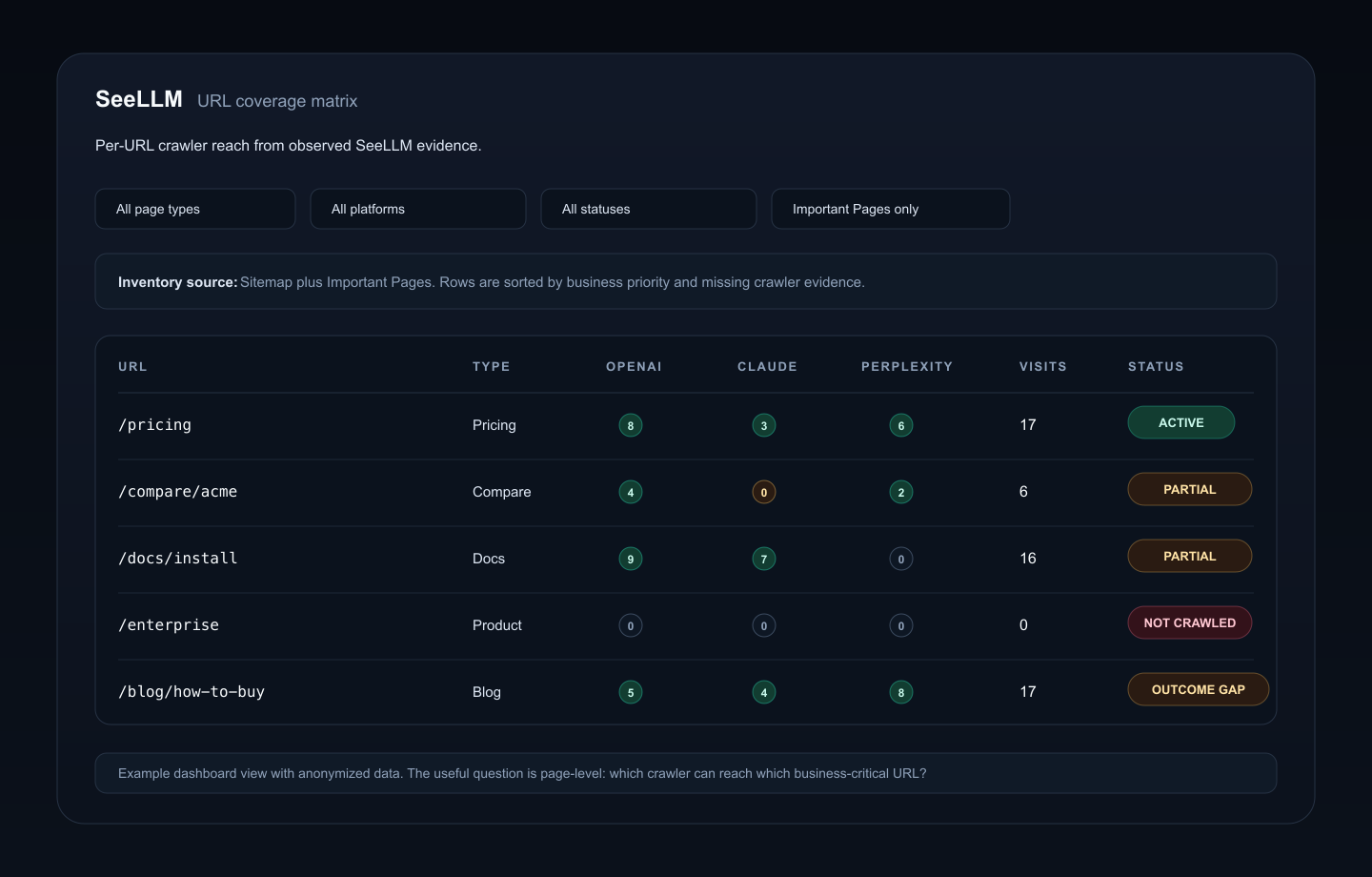Select the OUTCOME GAP status badge
This screenshot has width=1372, height=877.
pos(1199,689)
